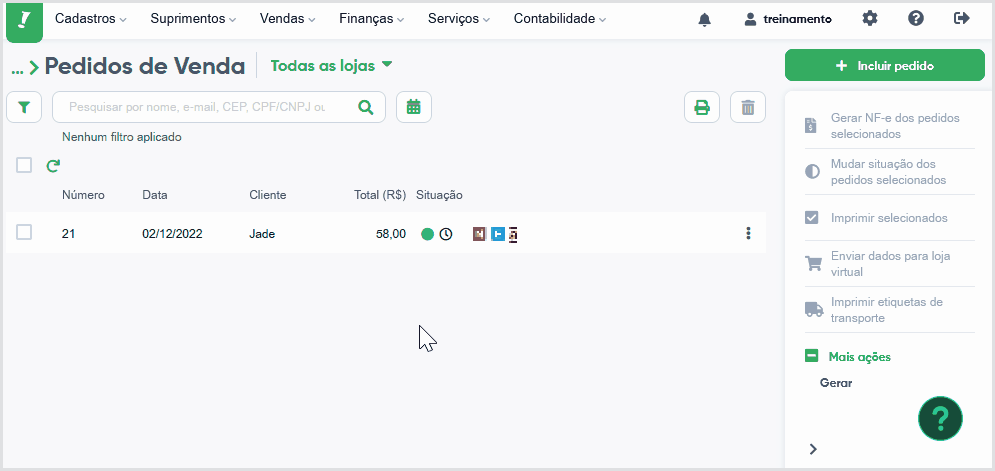The width and height of the screenshot is (995, 471).
Task: Click the green app logo icon
Action: tap(24, 21)
